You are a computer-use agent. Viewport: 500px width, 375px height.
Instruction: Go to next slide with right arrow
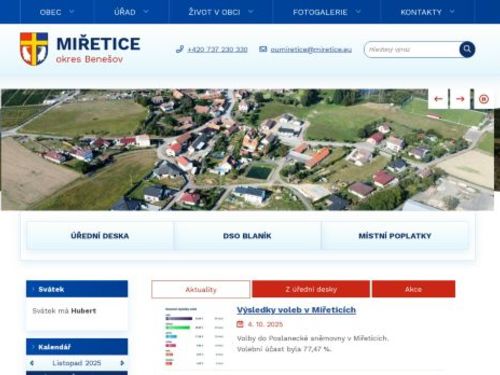point(460,99)
